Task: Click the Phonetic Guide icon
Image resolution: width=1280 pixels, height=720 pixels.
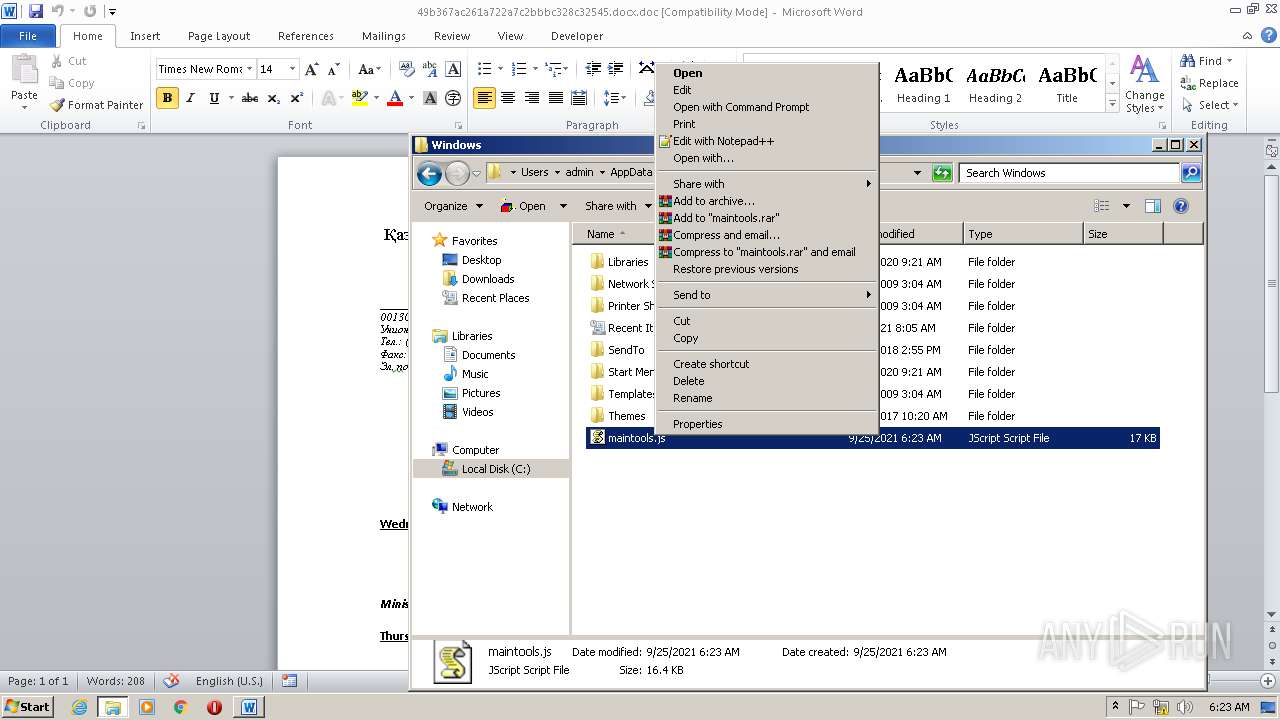Action: (x=430, y=69)
